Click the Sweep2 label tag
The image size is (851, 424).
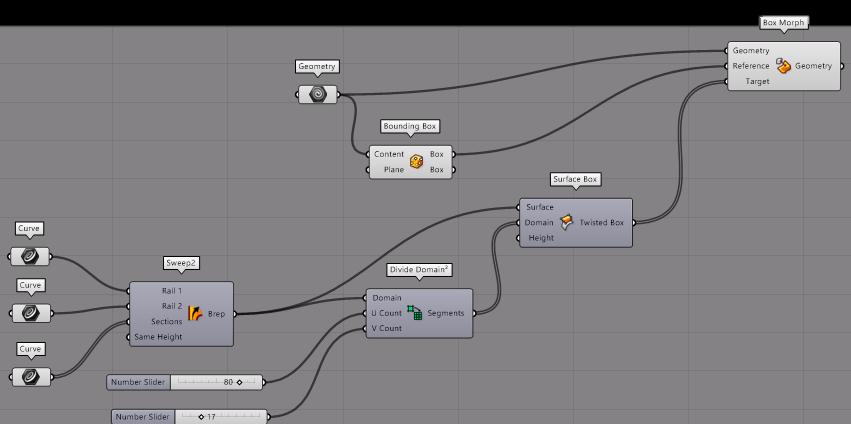tap(181, 263)
